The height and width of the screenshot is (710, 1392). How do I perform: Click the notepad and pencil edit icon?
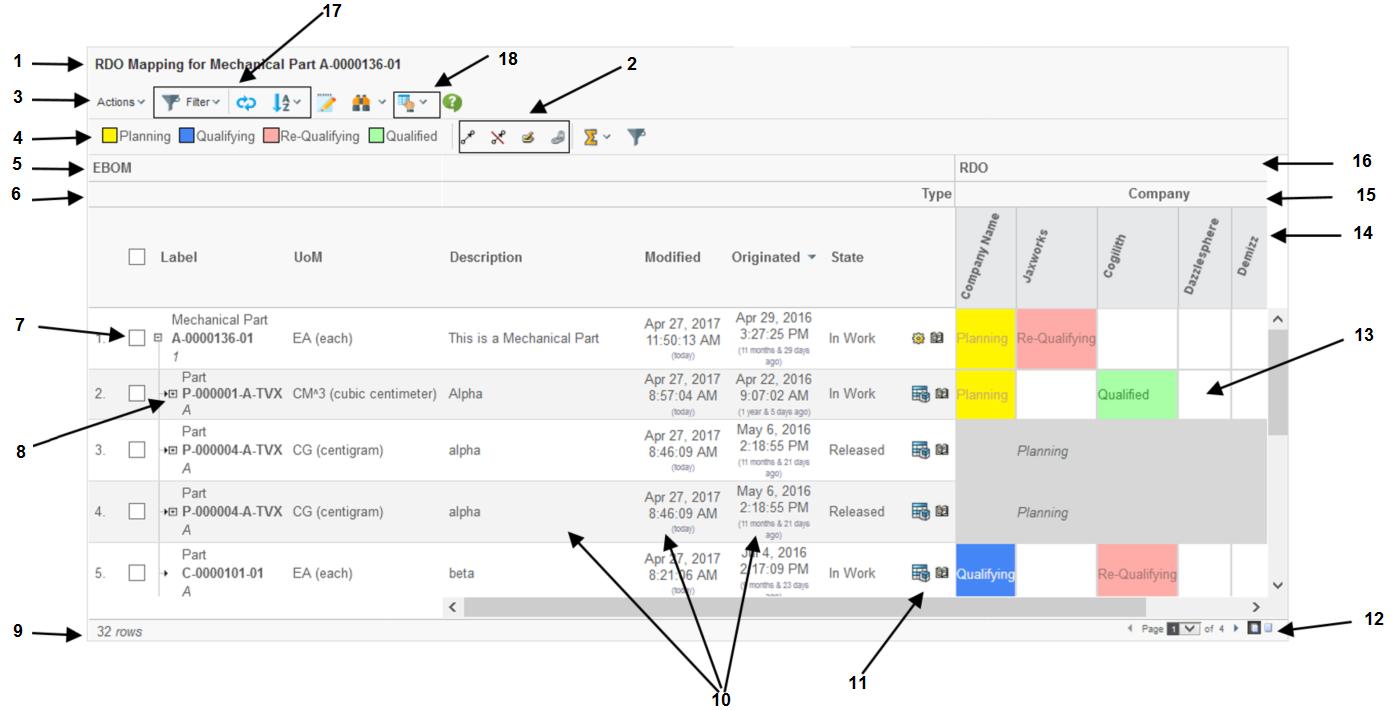[x=326, y=102]
